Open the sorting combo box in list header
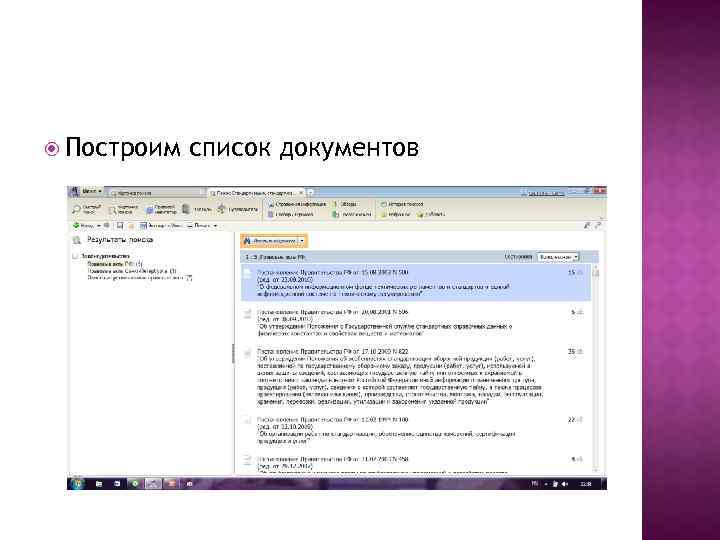 [x=558, y=257]
